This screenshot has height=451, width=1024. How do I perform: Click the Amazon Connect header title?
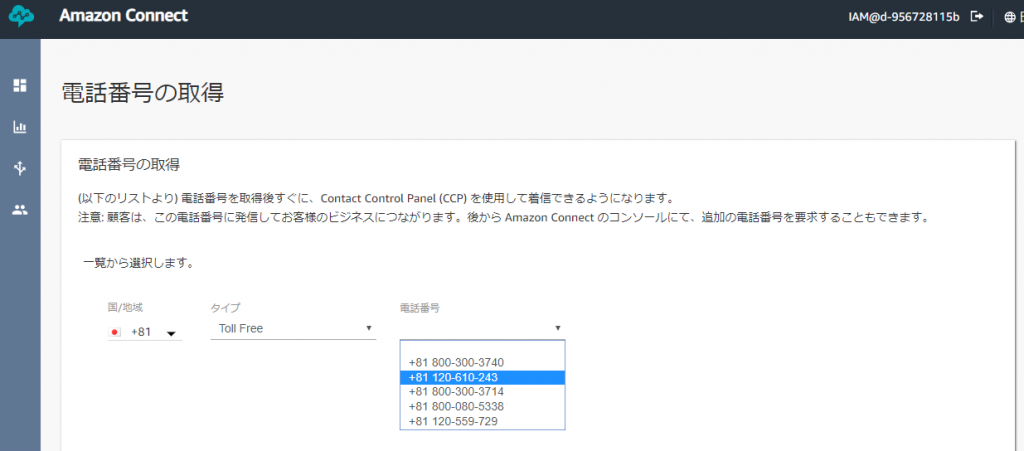(x=123, y=16)
